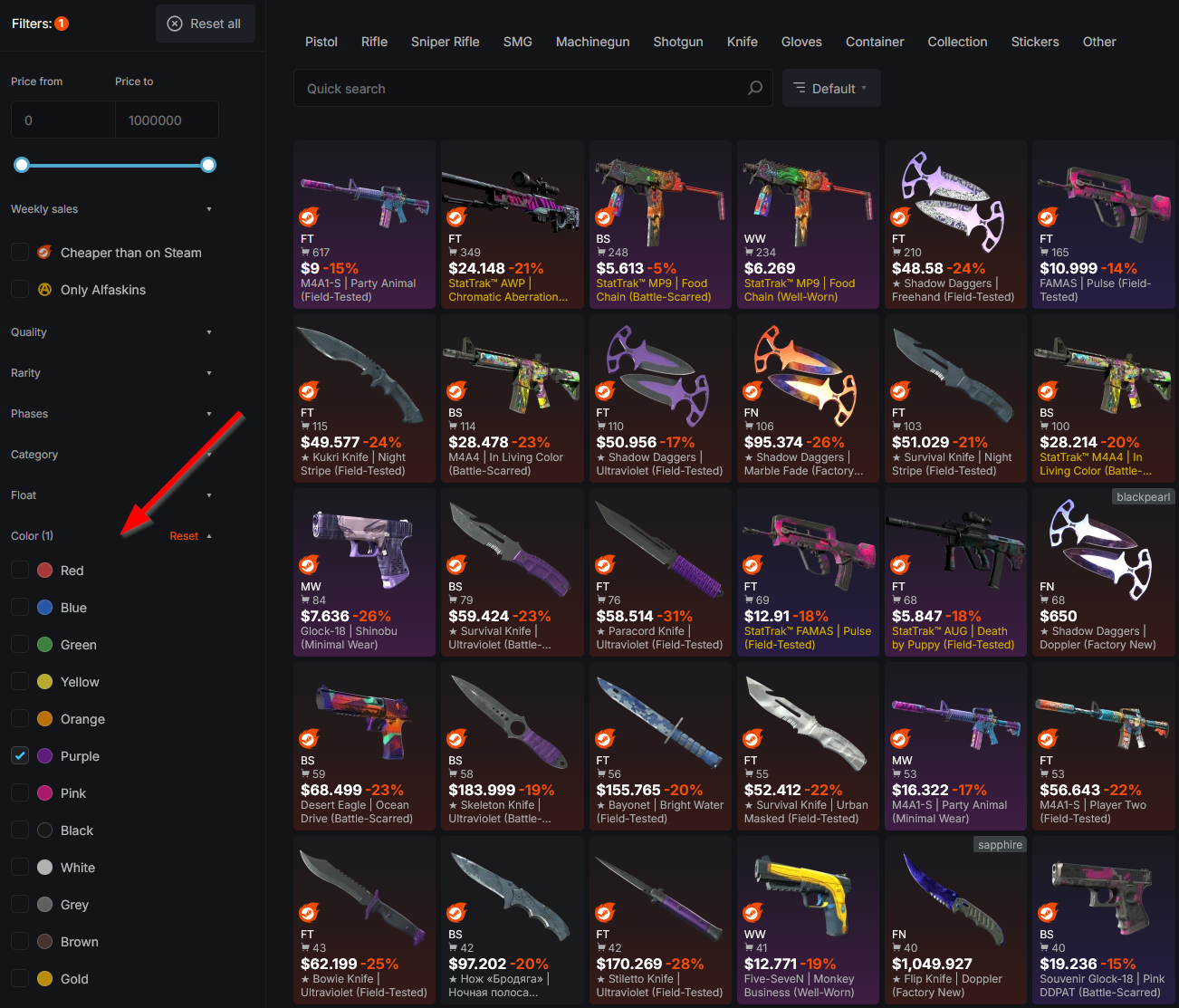Focus the Price to input field
This screenshot has width=1179, height=1008.
pos(167,120)
